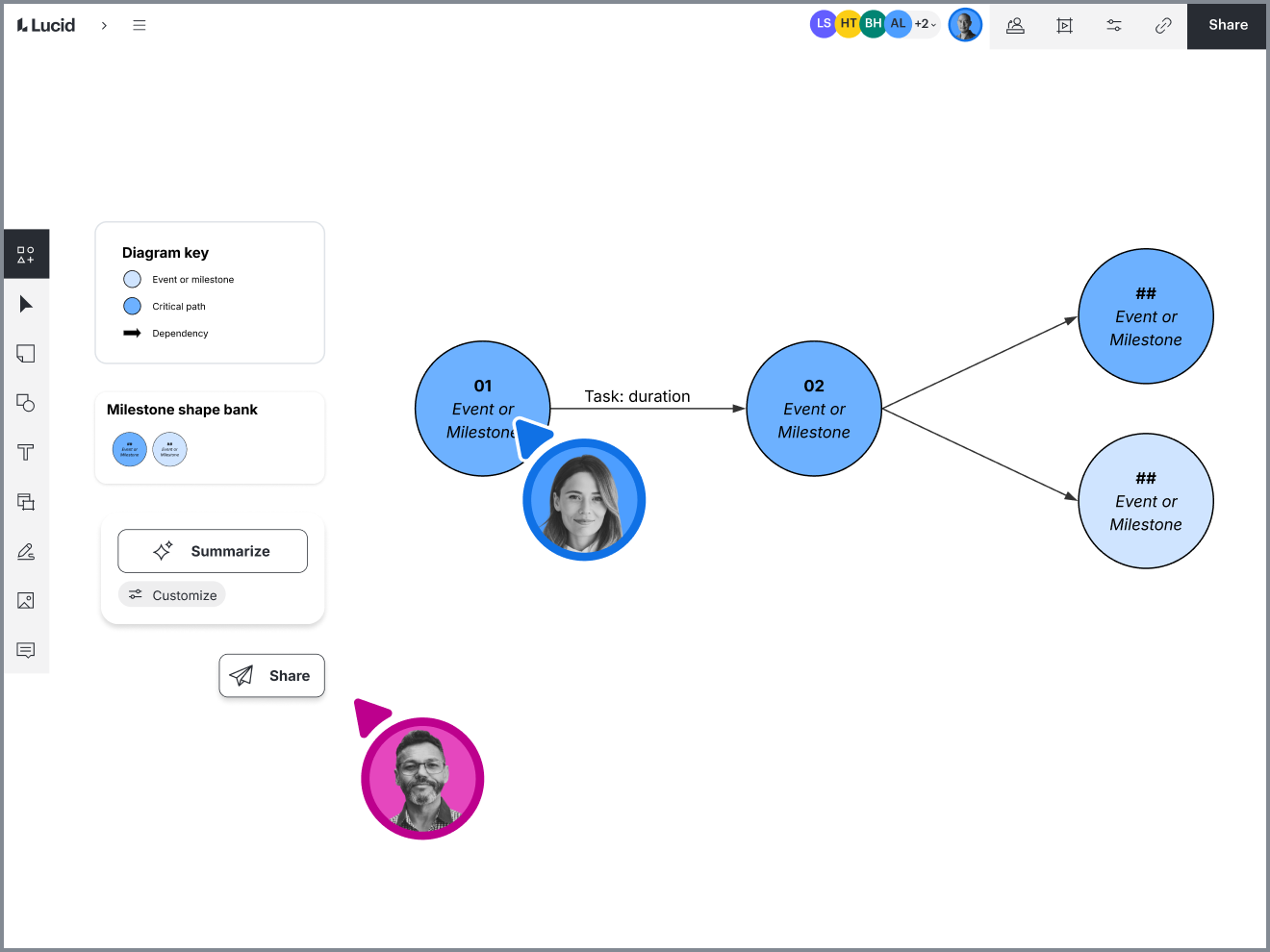The height and width of the screenshot is (952, 1270).
Task: Click the "Diagram key" heading
Action: click(165, 253)
